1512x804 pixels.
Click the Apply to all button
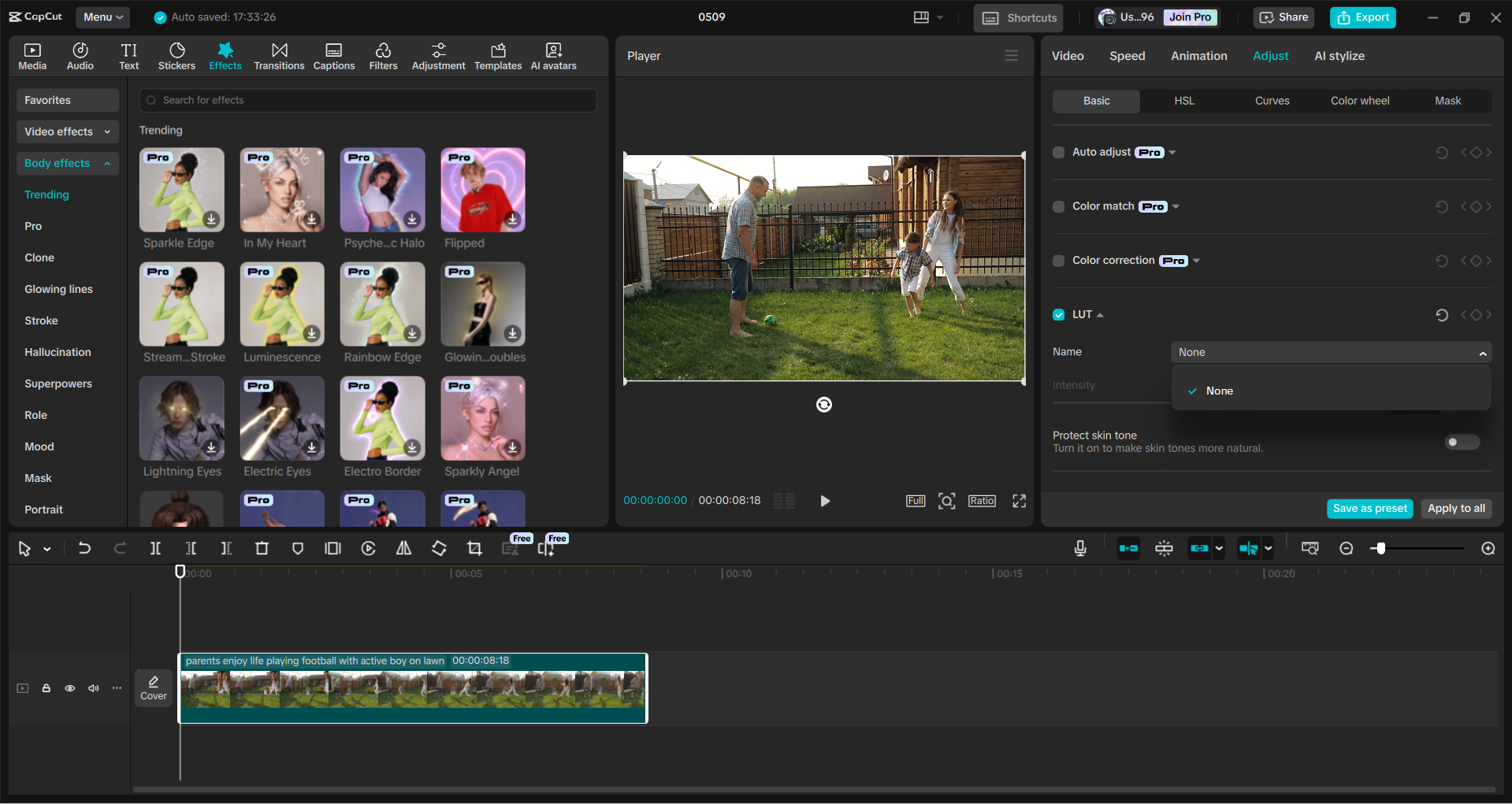pyautogui.click(x=1455, y=508)
